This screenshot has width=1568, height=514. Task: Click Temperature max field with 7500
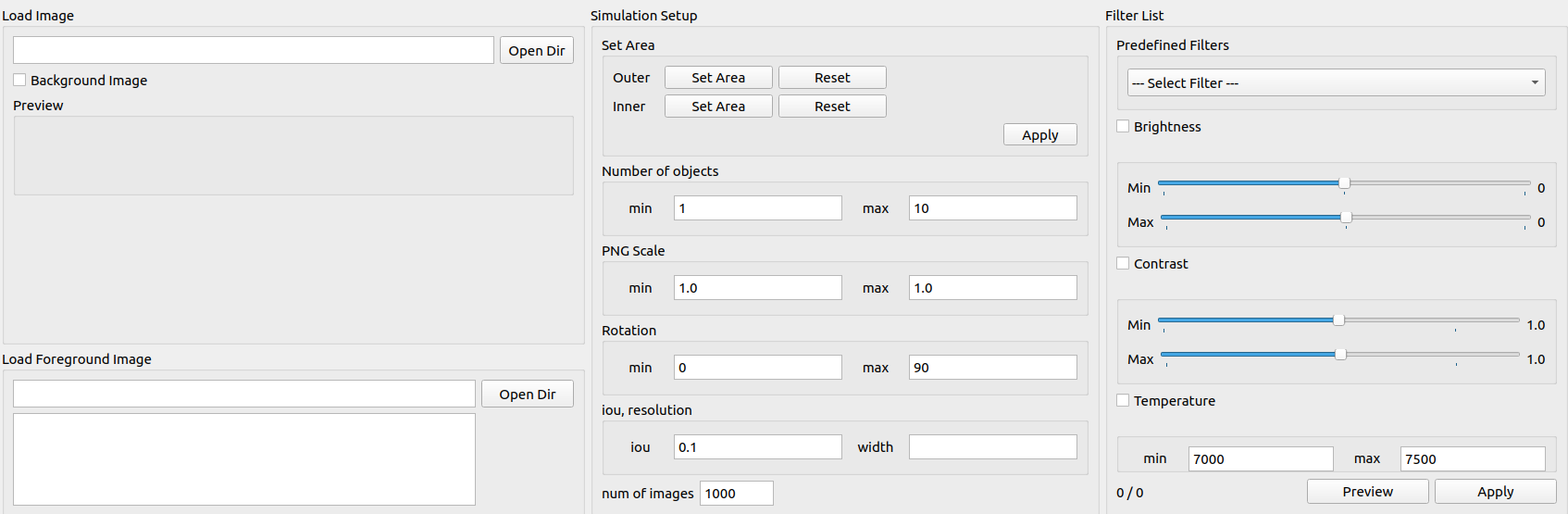point(1473,458)
